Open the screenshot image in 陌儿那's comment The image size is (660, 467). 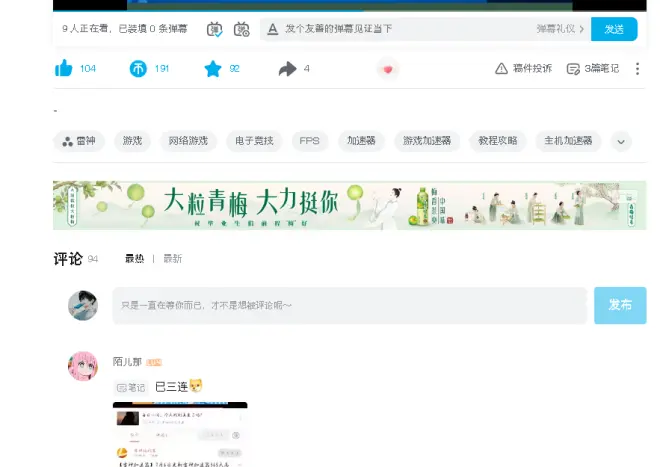point(180,433)
